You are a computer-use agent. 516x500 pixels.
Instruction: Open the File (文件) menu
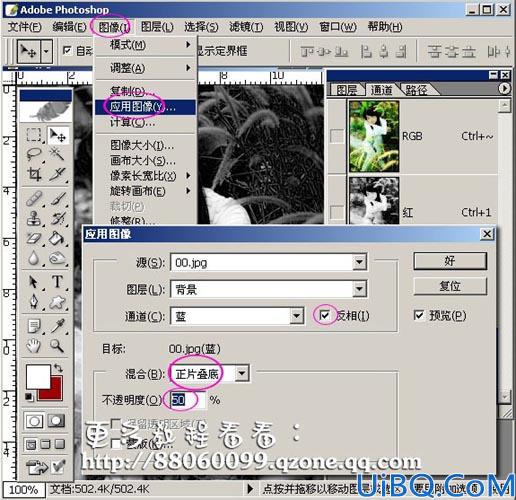point(25,27)
